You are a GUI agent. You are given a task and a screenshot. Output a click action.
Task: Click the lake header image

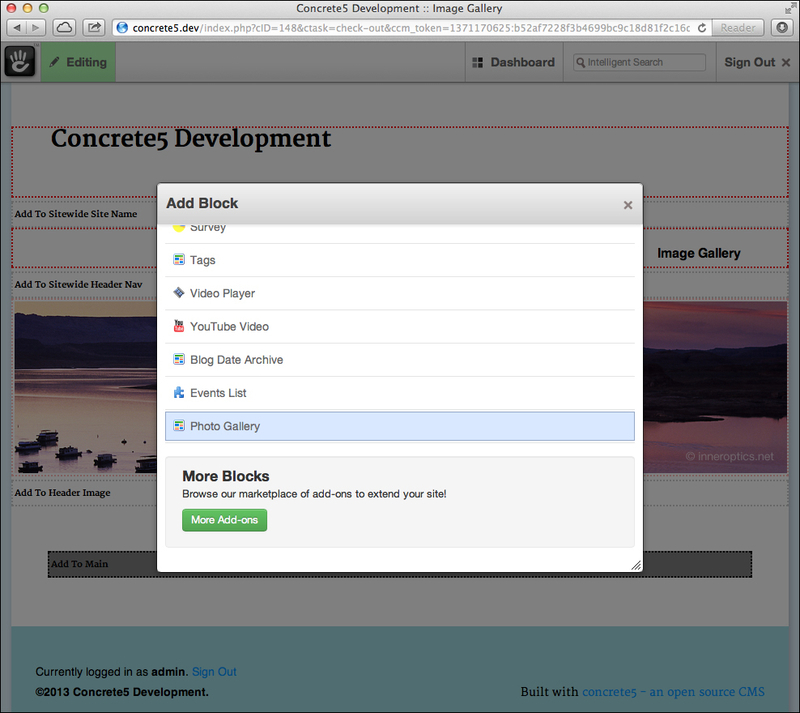point(85,387)
